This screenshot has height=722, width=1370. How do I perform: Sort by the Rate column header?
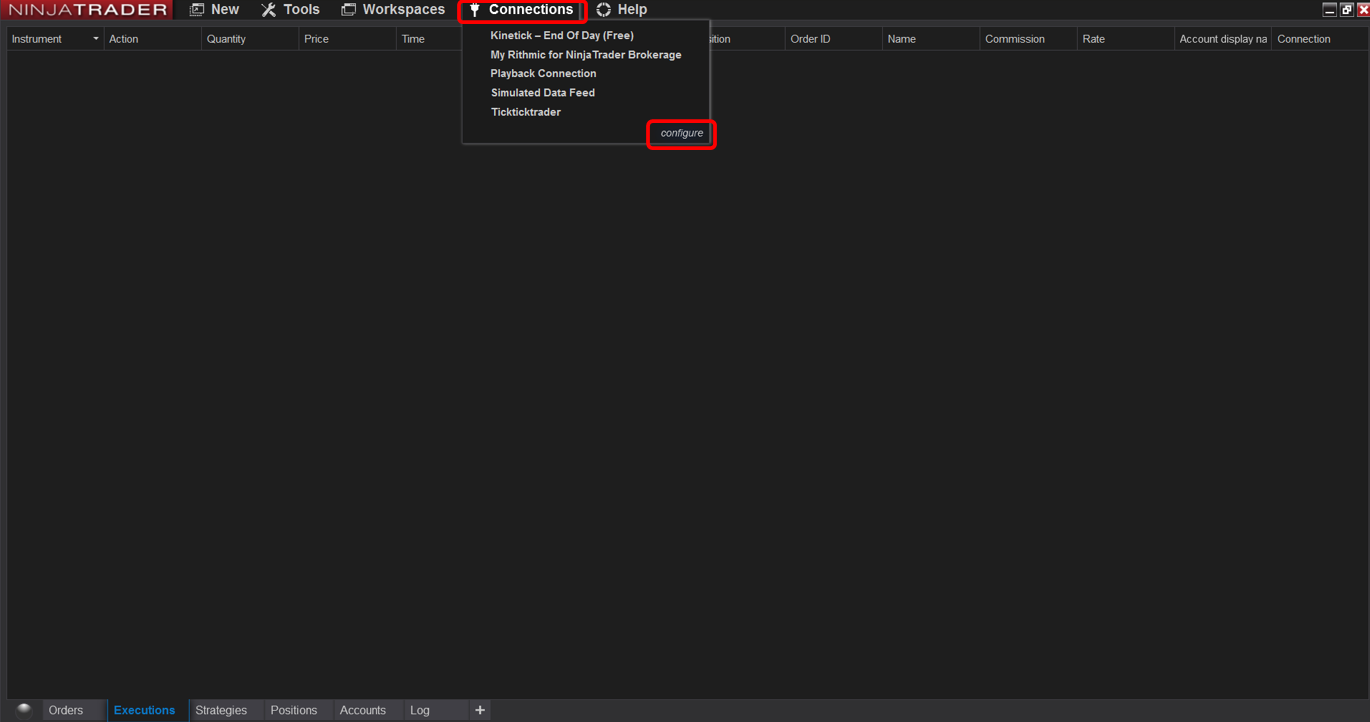[x=1125, y=39]
